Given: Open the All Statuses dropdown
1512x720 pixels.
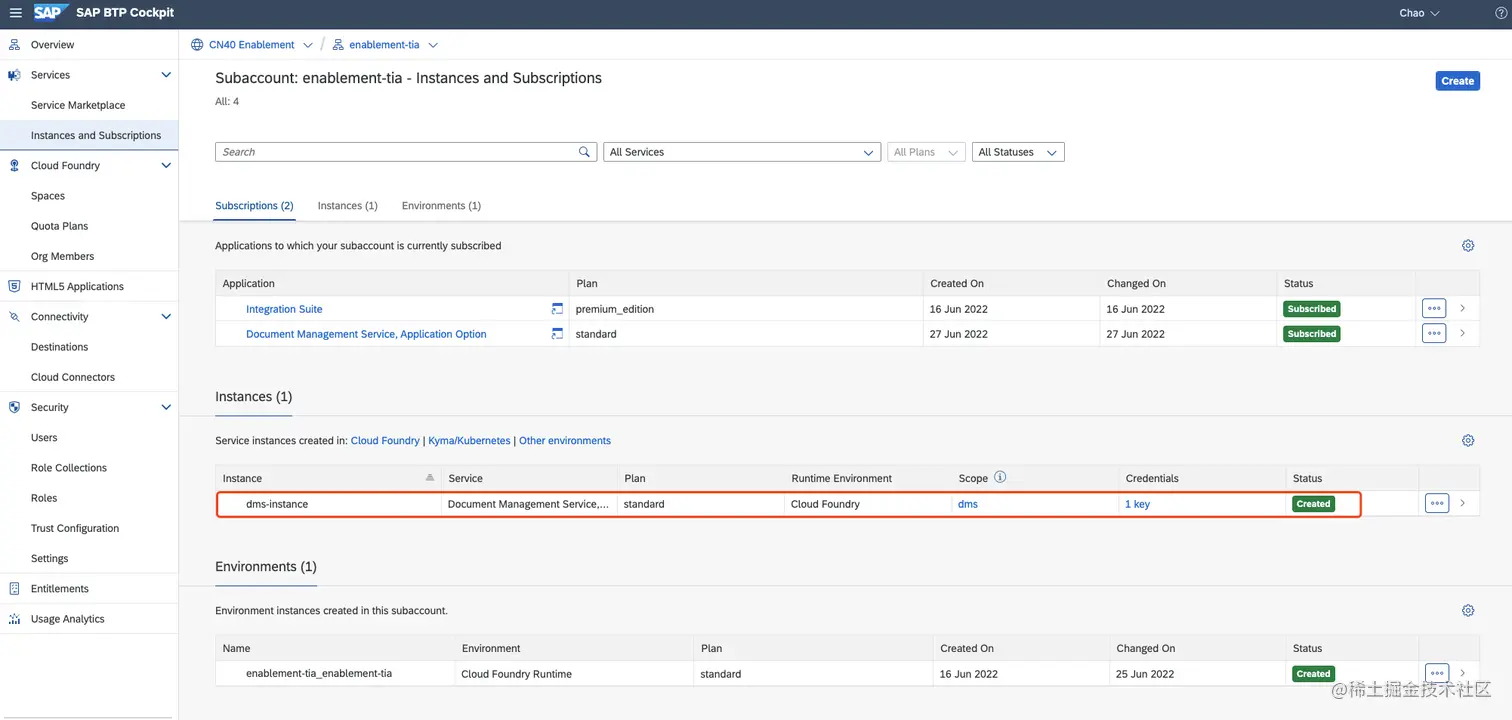Looking at the screenshot, I should (x=1017, y=152).
